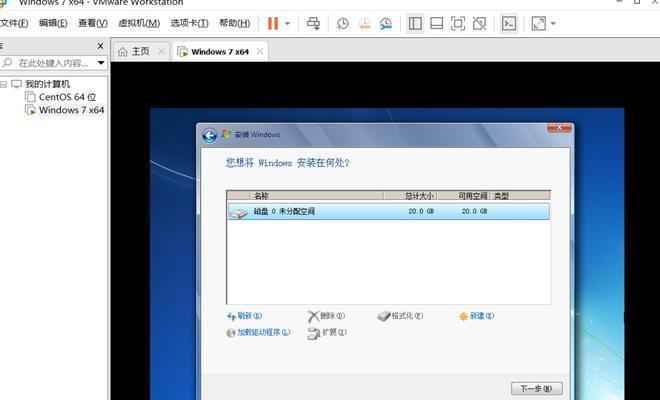The width and height of the screenshot is (660, 400).
Task: Take a snapshot of the virtual machine
Action: (343, 24)
